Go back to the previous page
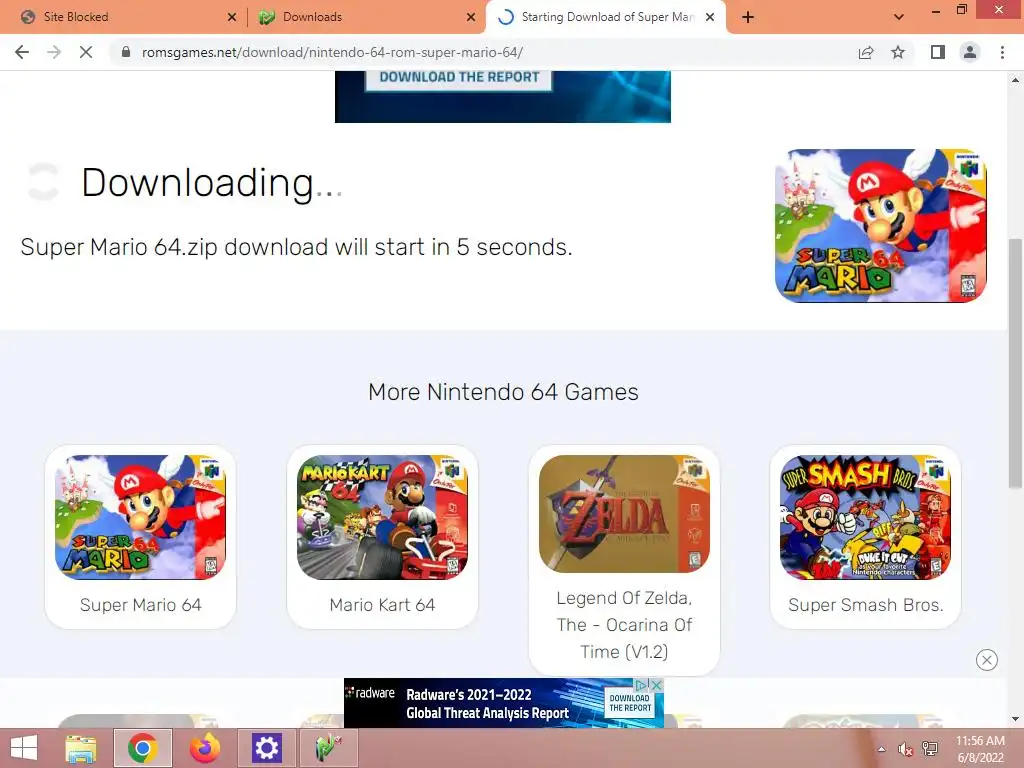The width and height of the screenshot is (1024, 768). pyautogui.click(x=22, y=52)
